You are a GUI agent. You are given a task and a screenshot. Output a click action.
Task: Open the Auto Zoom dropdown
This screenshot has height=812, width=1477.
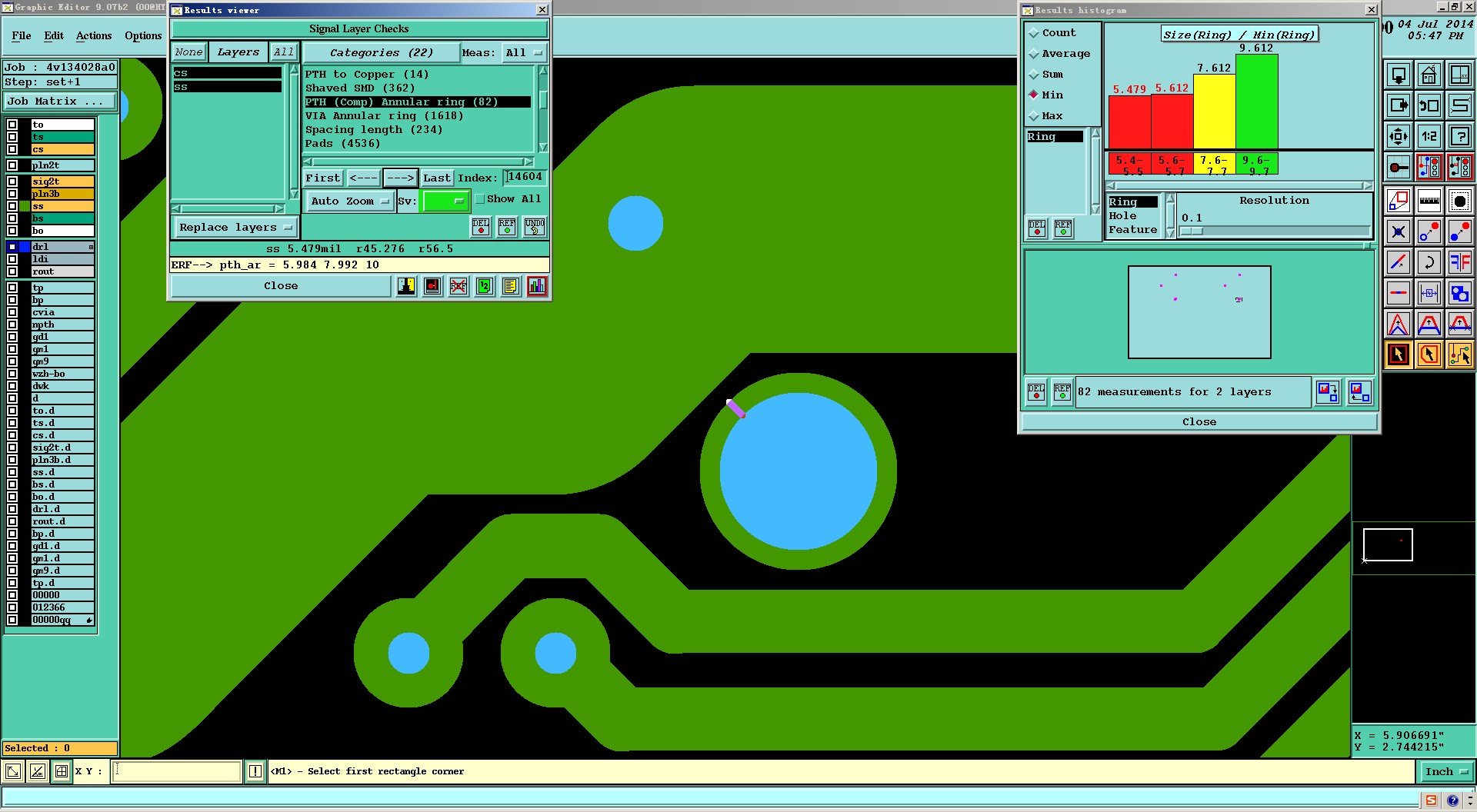tap(349, 201)
